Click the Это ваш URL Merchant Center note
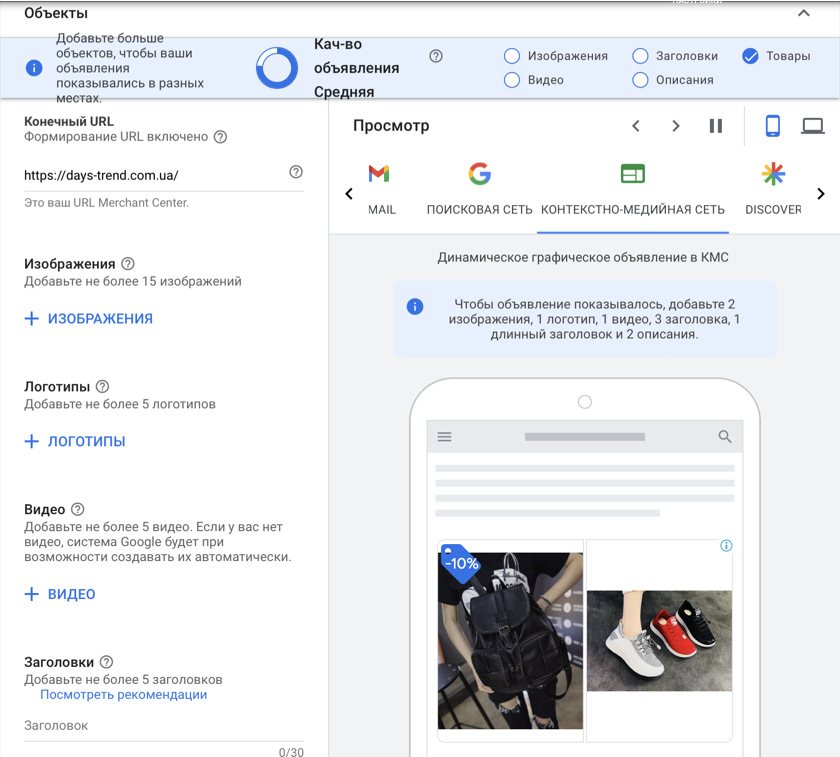This screenshot has height=757, width=840. (x=107, y=203)
